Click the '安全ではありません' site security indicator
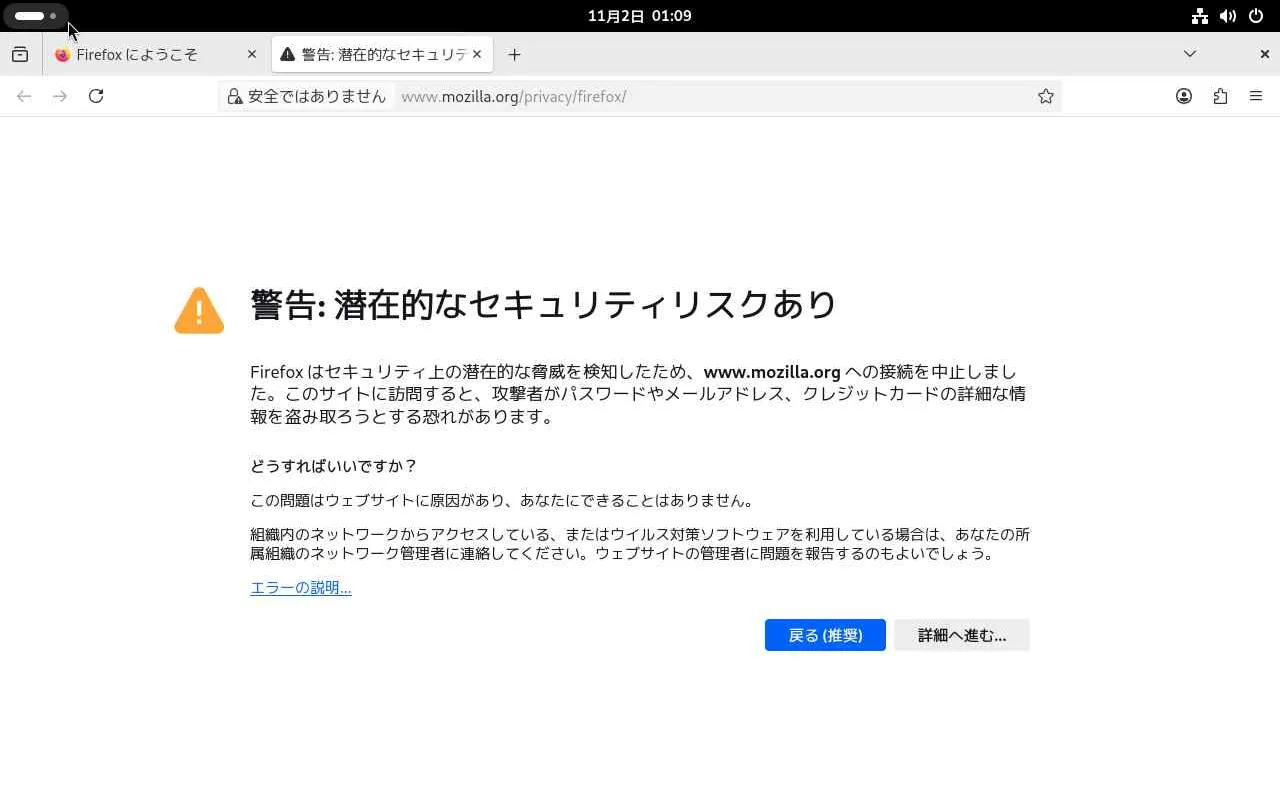Screen dimensions: 1280x800 (306, 96)
